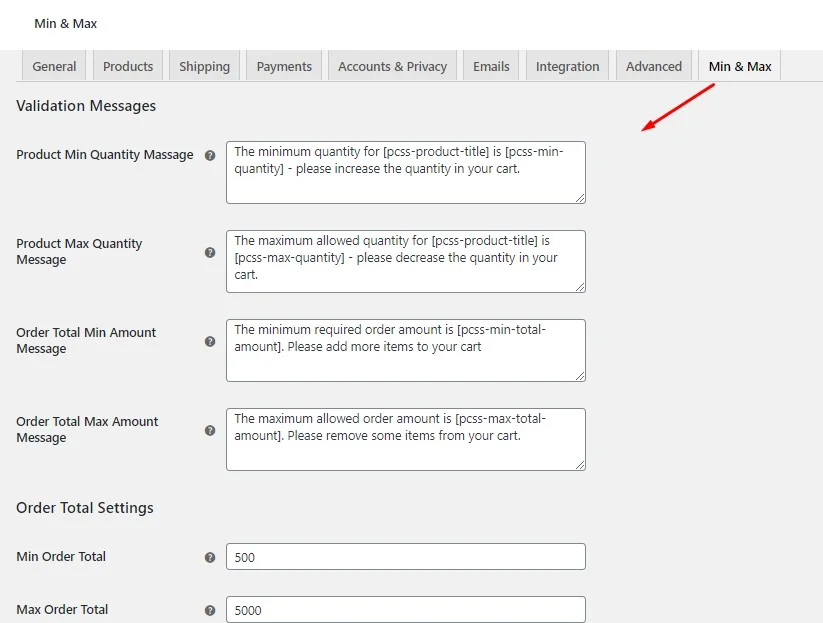This screenshot has width=823, height=623.
Task: Click the Max Order Total field showing 5000
Action: click(x=405, y=610)
